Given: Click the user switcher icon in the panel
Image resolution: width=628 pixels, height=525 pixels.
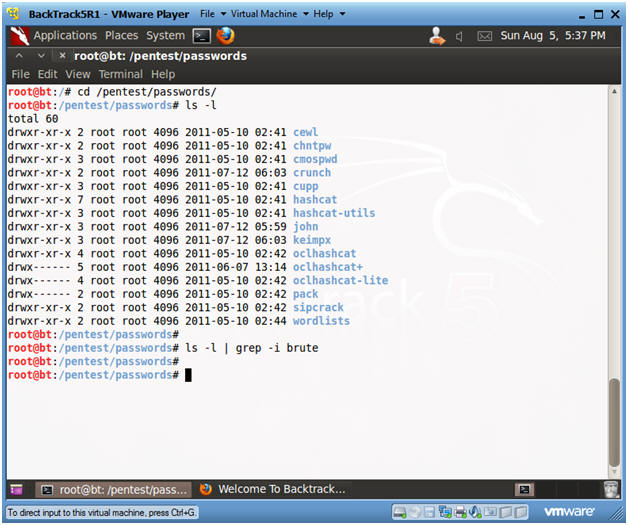Looking at the screenshot, I should pyautogui.click(x=437, y=36).
